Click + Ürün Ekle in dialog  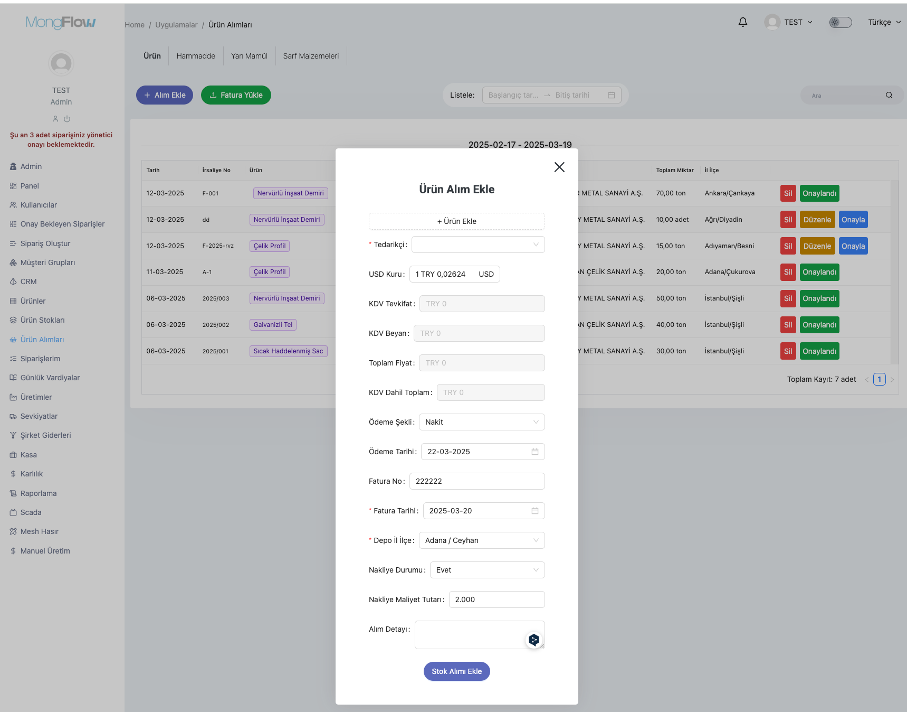pyautogui.click(x=456, y=221)
